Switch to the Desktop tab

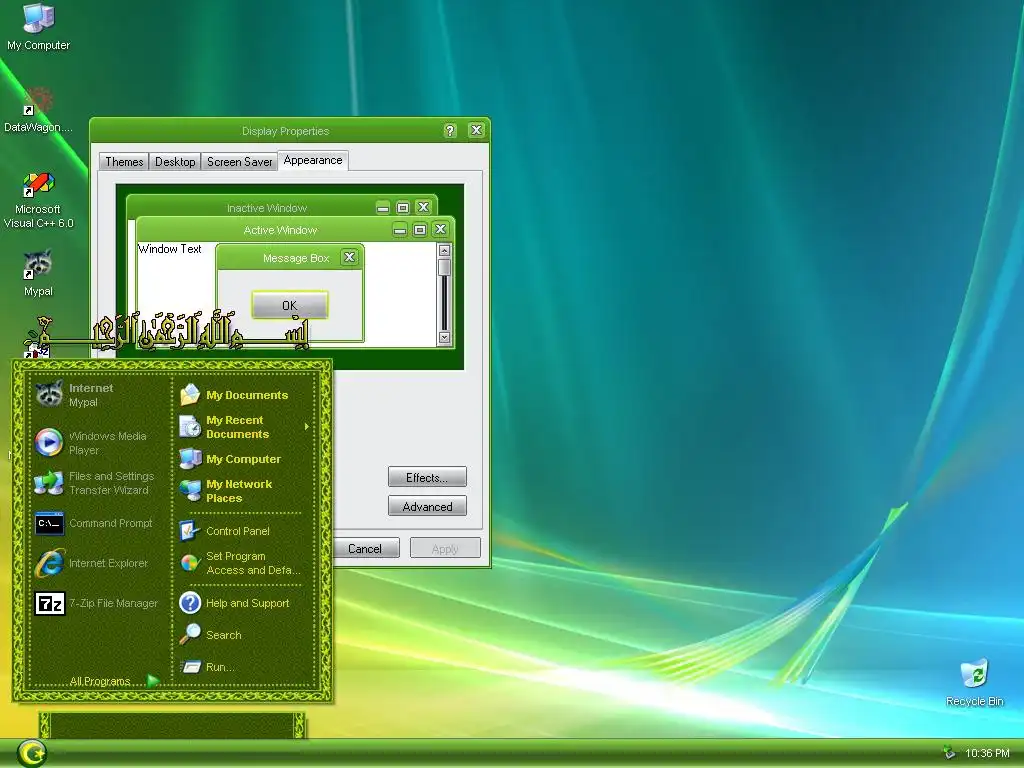tap(175, 162)
